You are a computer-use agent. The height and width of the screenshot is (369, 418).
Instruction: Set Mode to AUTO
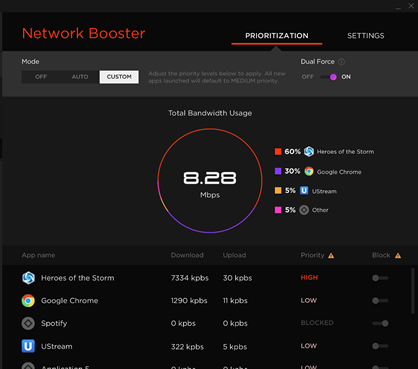80,77
